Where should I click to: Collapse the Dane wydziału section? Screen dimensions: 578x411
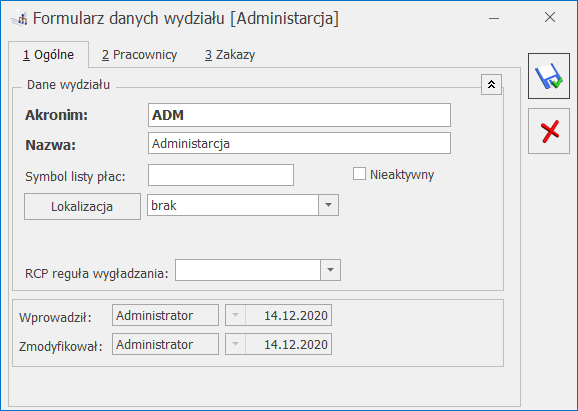(x=491, y=85)
